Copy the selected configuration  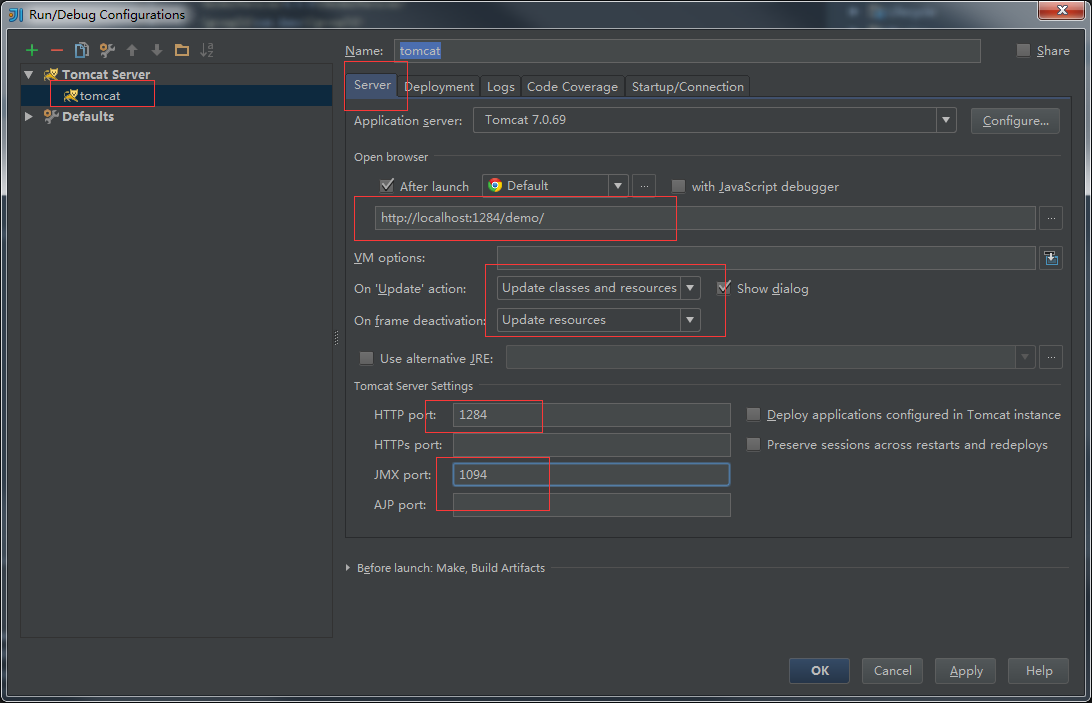(x=81, y=50)
